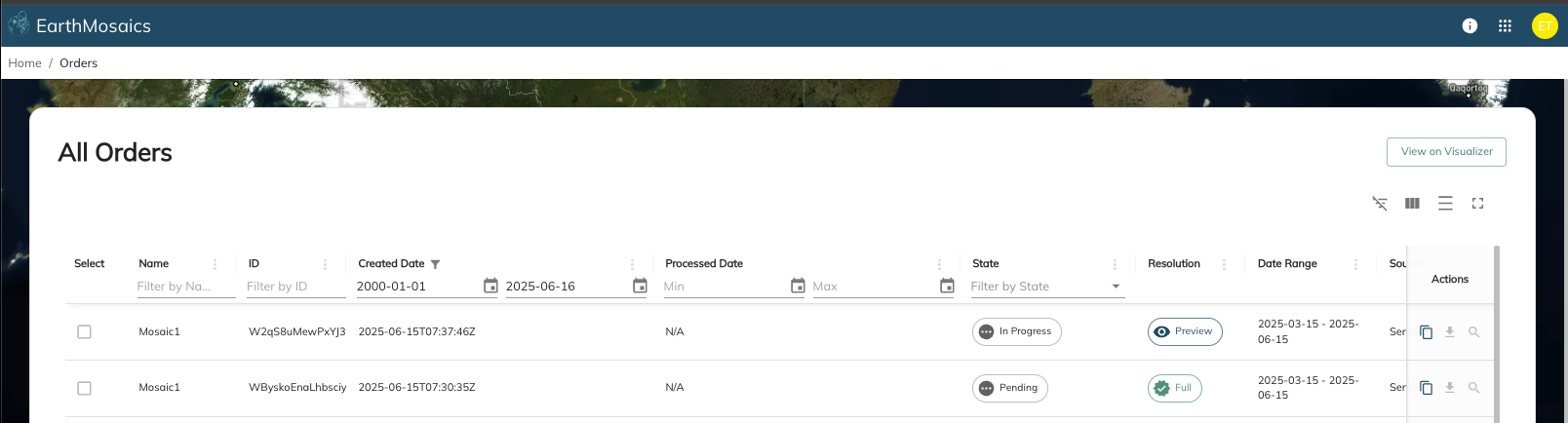
Task: Copy the Pending Mosaic1 order
Action: coord(1426,388)
